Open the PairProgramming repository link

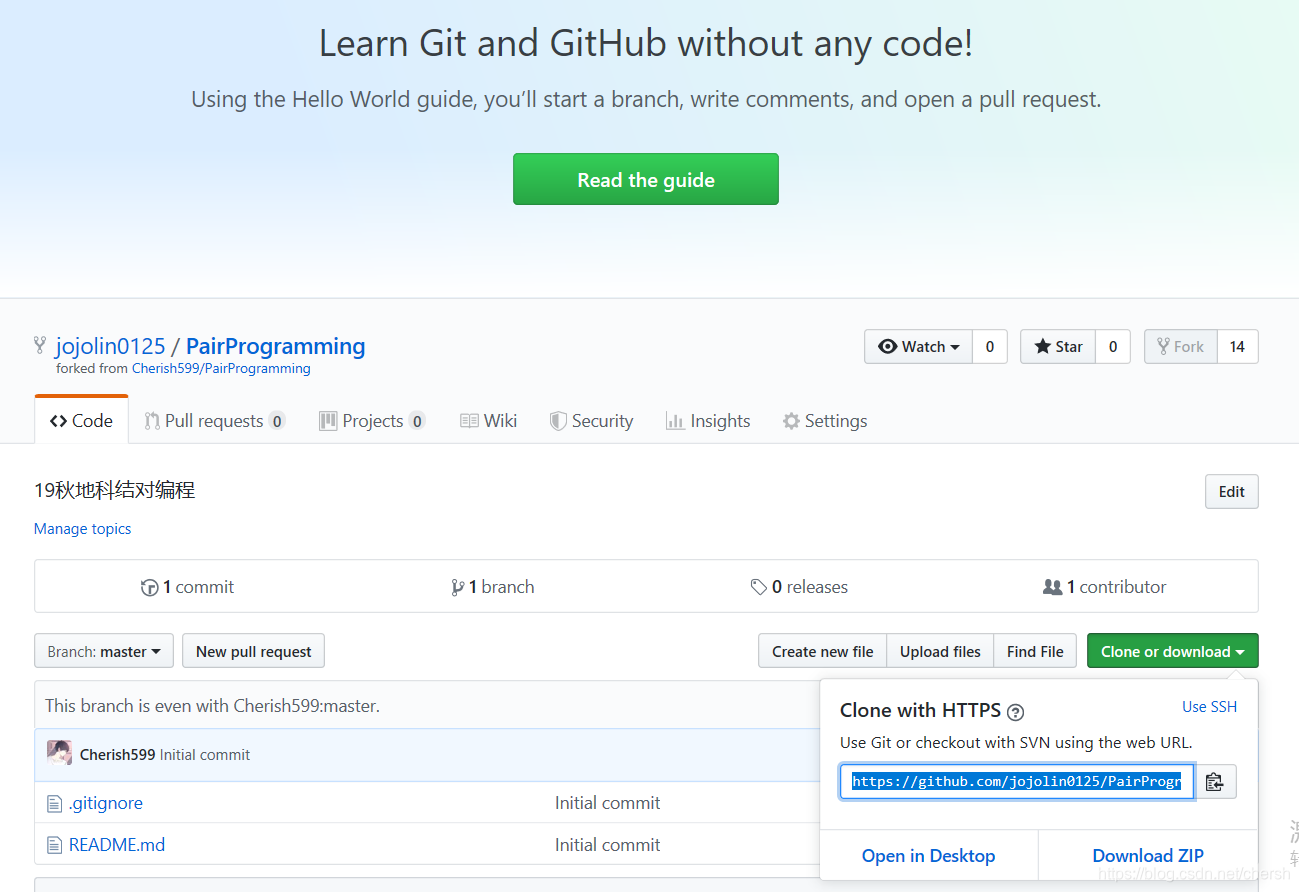coord(275,346)
